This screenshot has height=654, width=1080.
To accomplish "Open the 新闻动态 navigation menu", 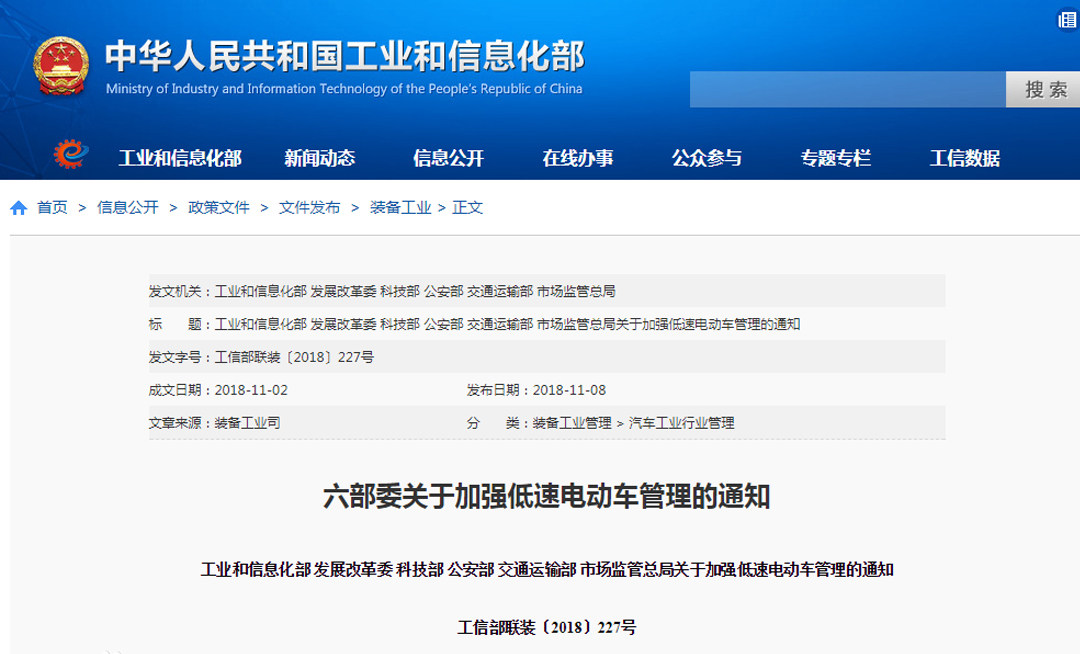I will point(319,158).
